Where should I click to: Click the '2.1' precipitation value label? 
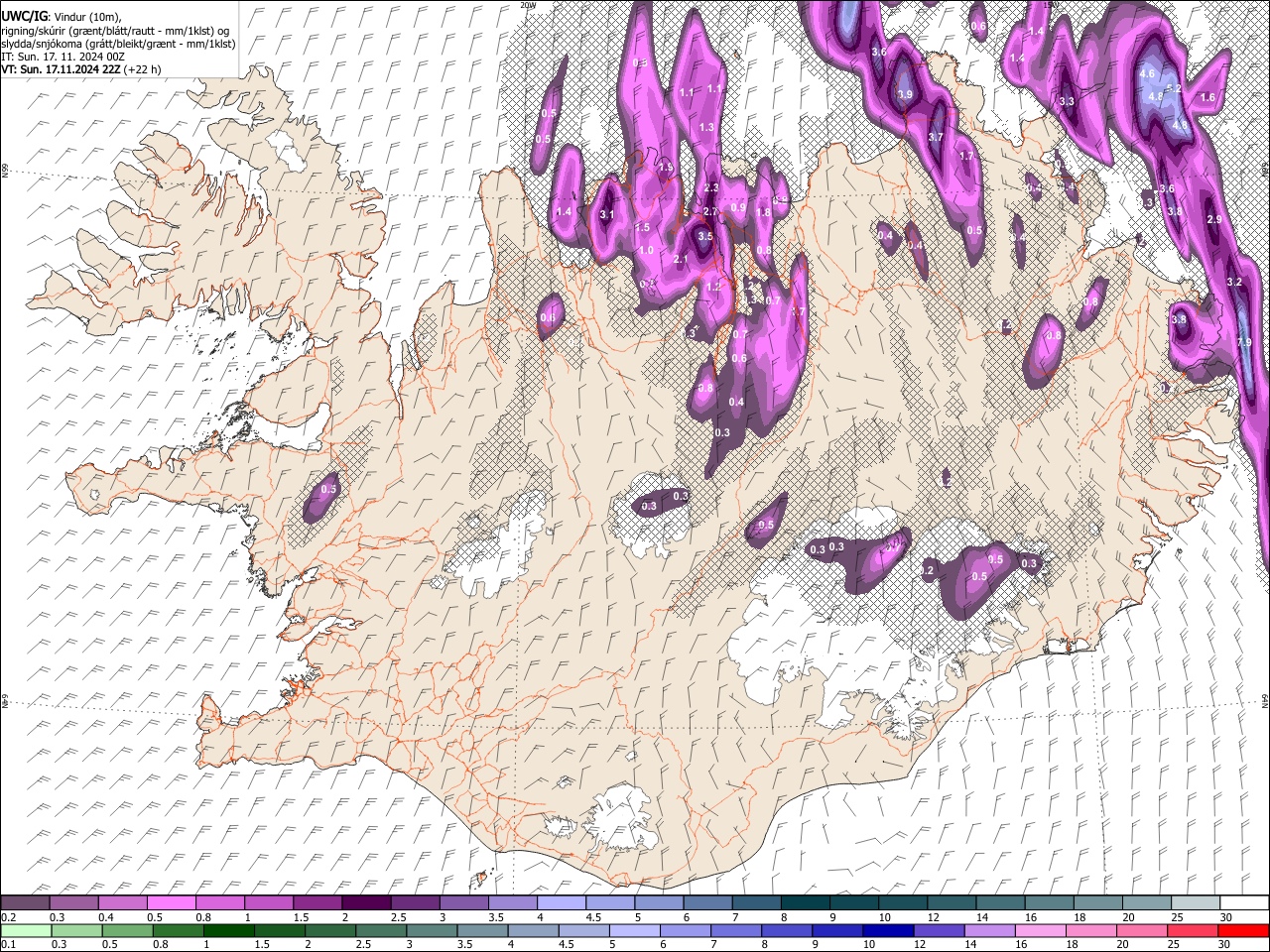681,260
